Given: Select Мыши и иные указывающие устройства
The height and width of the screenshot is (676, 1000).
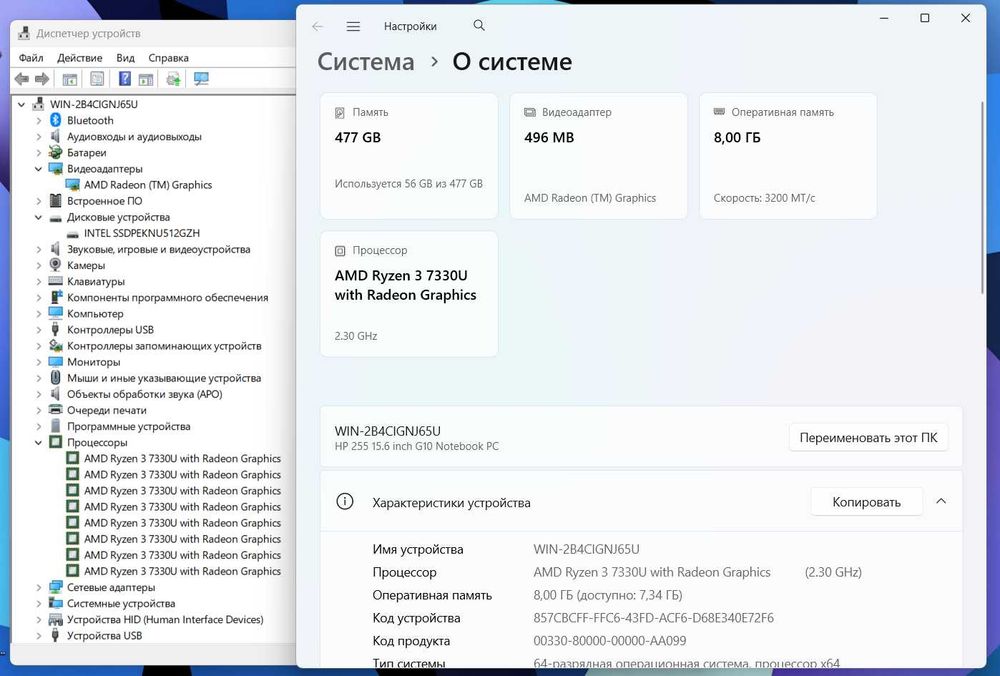Looking at the screenshot, I should point(164,378).
